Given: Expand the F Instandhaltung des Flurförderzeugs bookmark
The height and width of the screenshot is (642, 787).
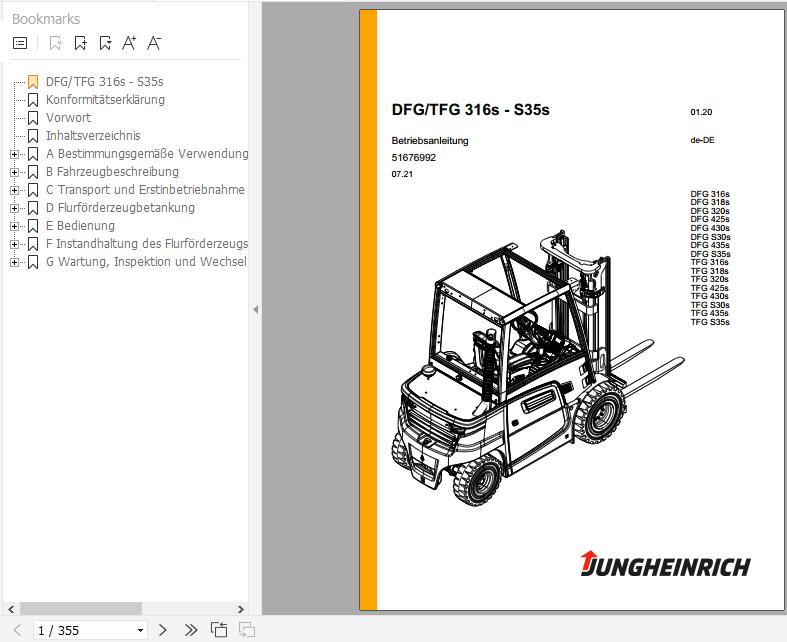Looking at the screenshot, I should coord(15,245).
